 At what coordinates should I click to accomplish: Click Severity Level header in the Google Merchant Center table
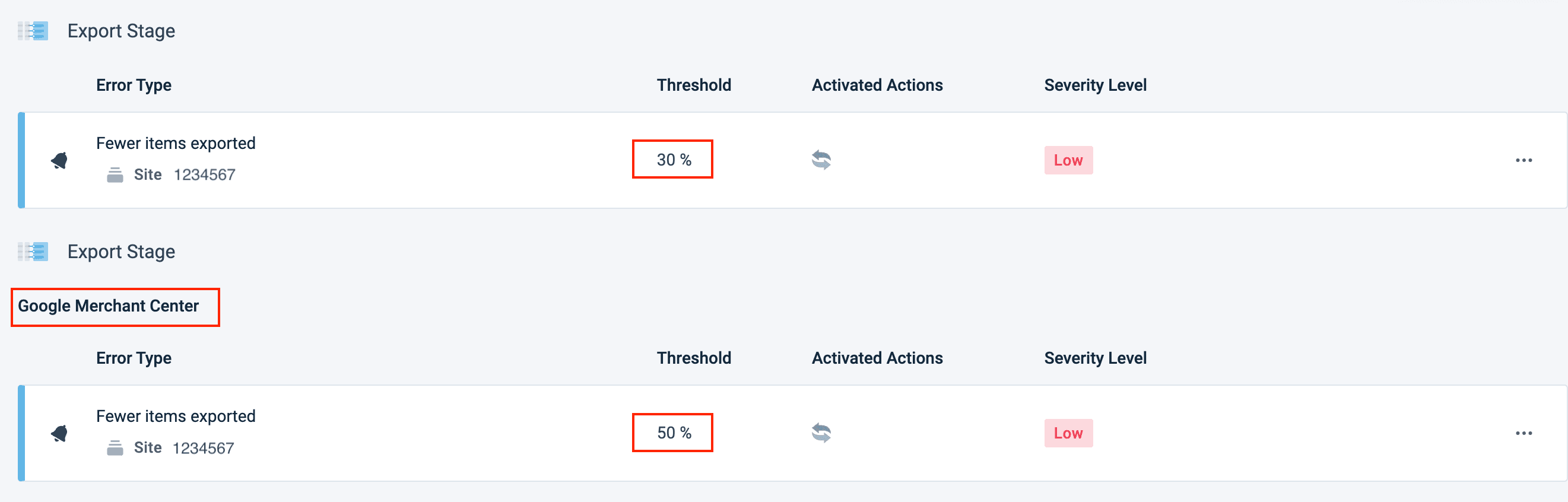click(1095, 358)
